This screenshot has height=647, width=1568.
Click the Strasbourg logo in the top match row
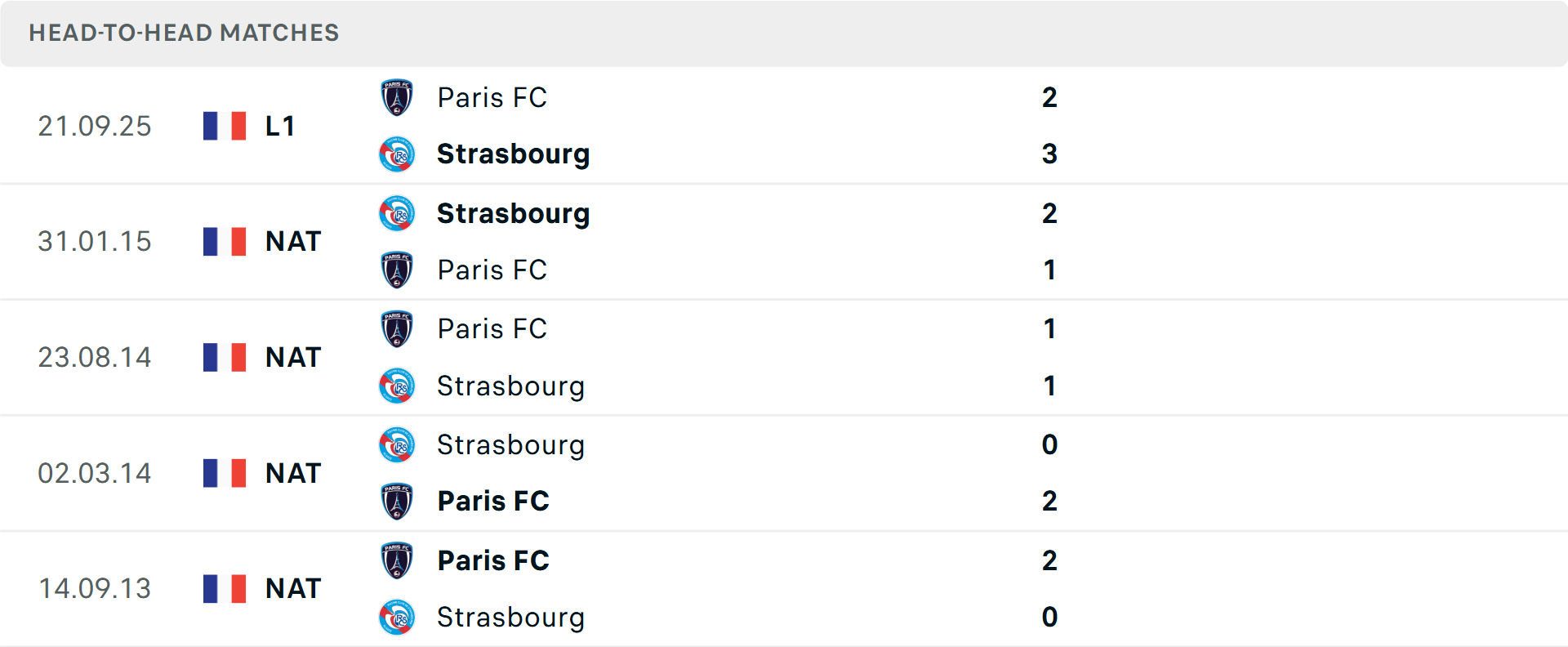(397, 154)
